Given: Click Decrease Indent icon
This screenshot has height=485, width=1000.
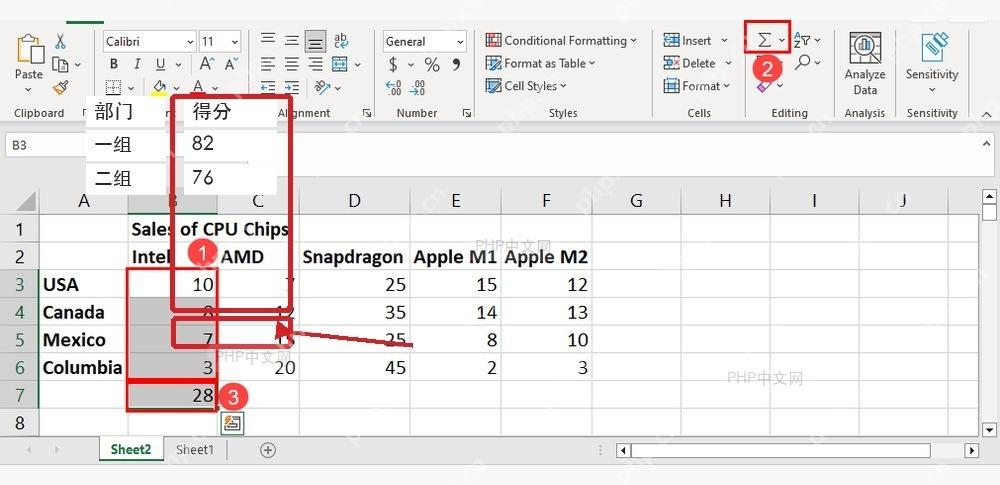Looking at the screenshot, I should click(x=268, y=87).
